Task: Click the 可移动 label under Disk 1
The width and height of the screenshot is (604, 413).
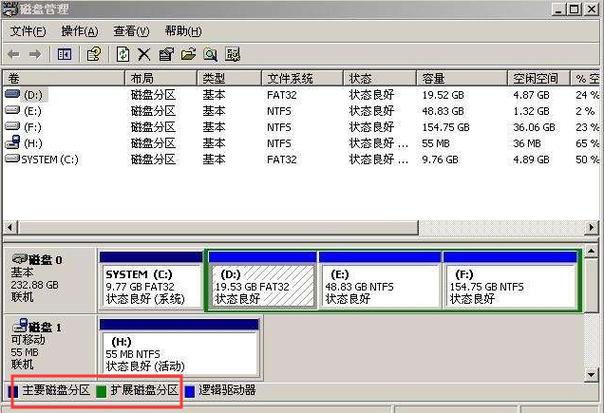Action: [28, 340]
